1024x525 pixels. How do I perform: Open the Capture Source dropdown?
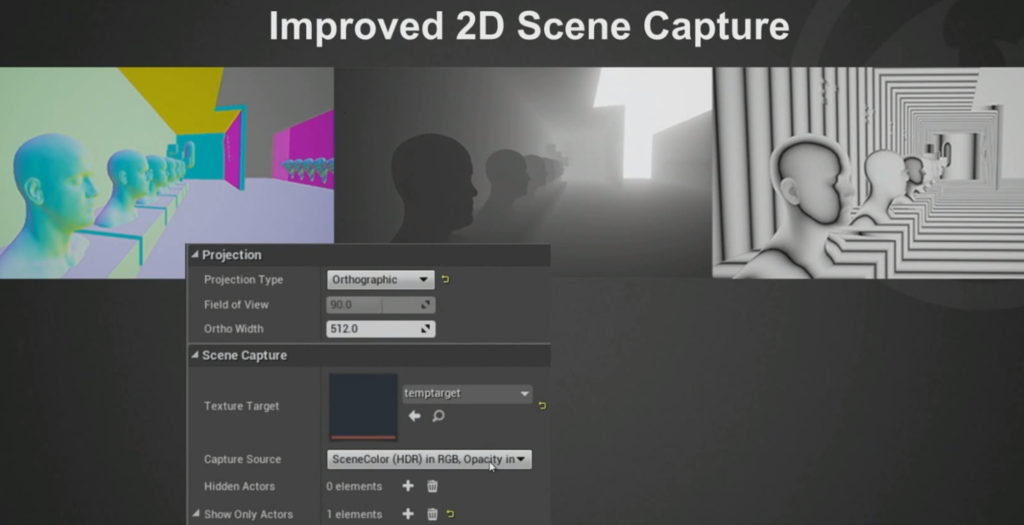pos(429,459)
